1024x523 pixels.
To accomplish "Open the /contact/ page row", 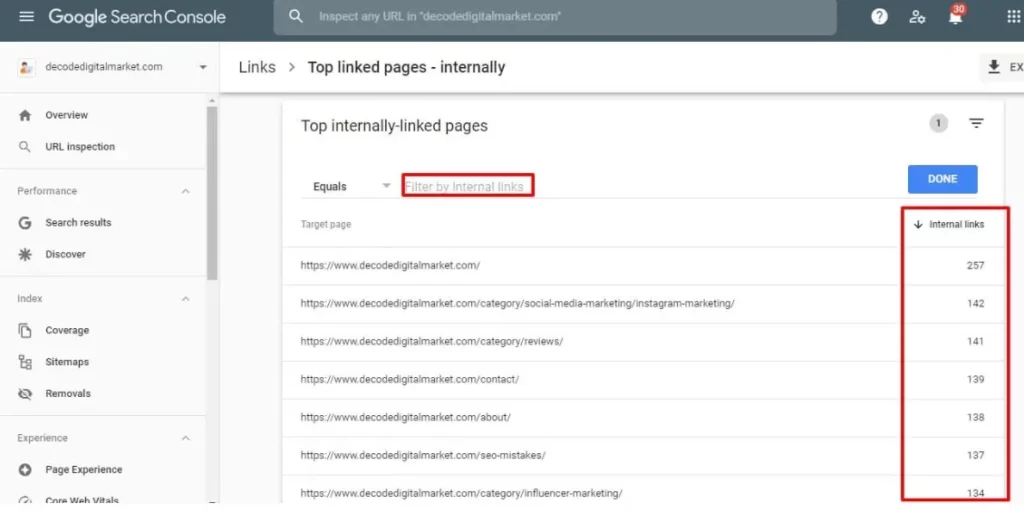I will pyautogui.click(x=643, y=379).
